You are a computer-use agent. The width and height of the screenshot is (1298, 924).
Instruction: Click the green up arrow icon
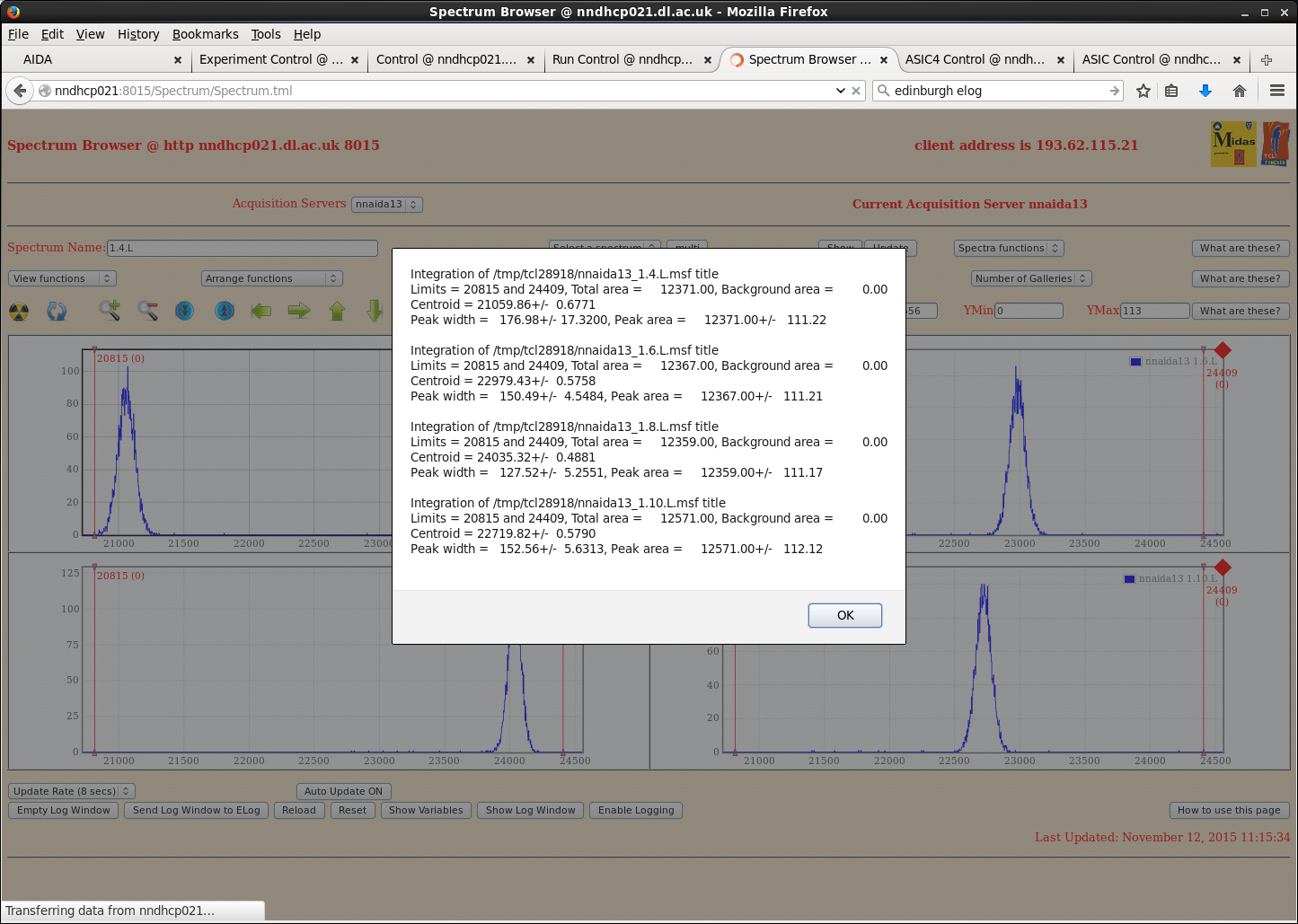point(337,311)
